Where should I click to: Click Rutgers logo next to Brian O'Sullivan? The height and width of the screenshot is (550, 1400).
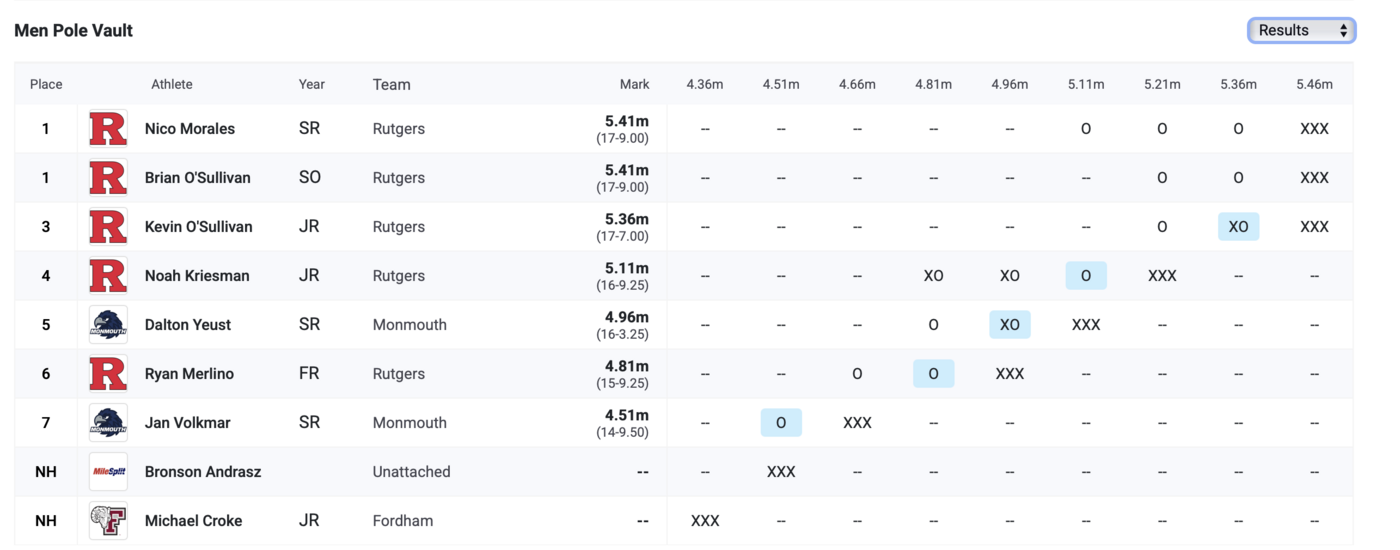[108, 178]
